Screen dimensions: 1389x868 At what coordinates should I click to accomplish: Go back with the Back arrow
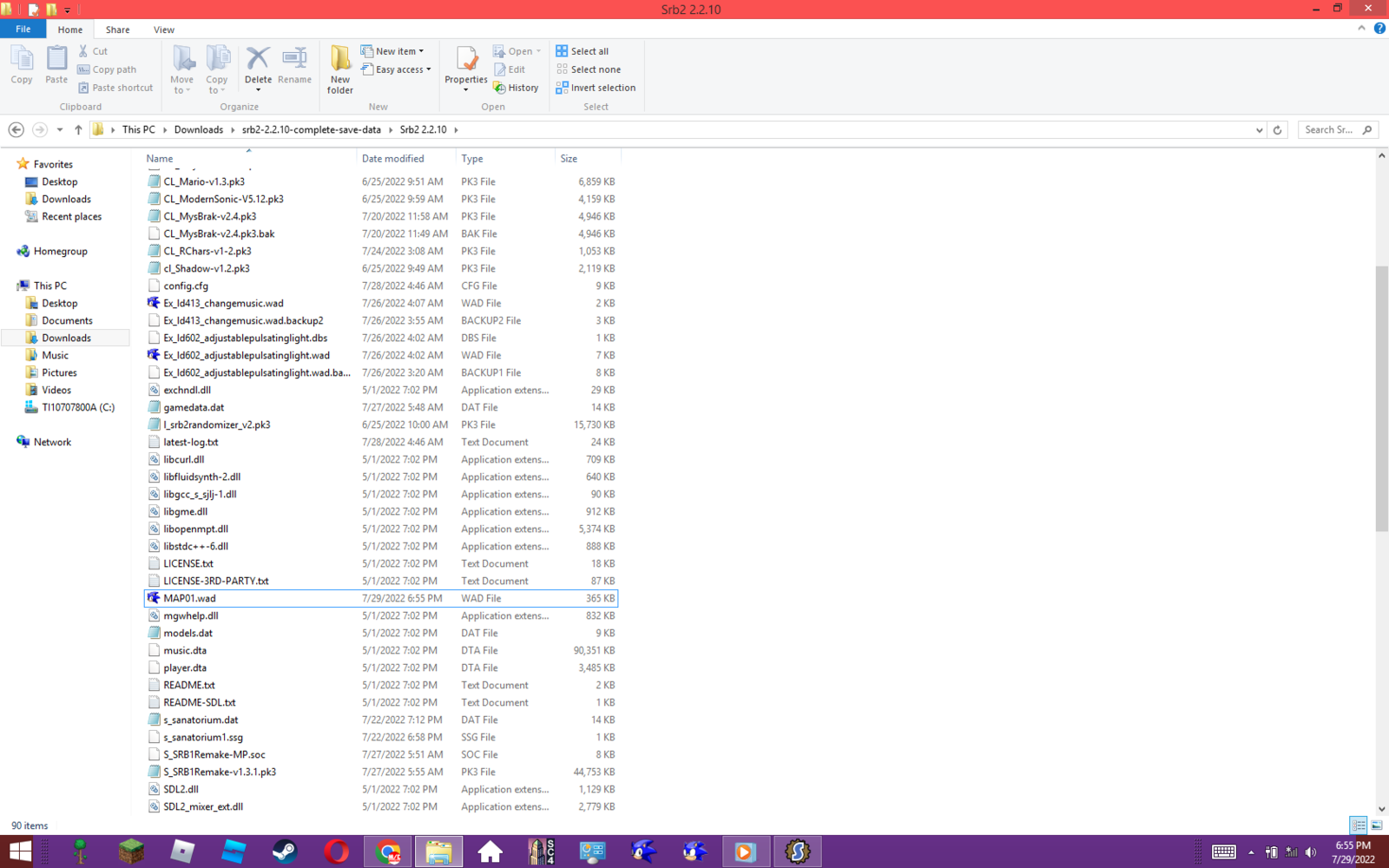pyautogui.click(x=16, y=129)
